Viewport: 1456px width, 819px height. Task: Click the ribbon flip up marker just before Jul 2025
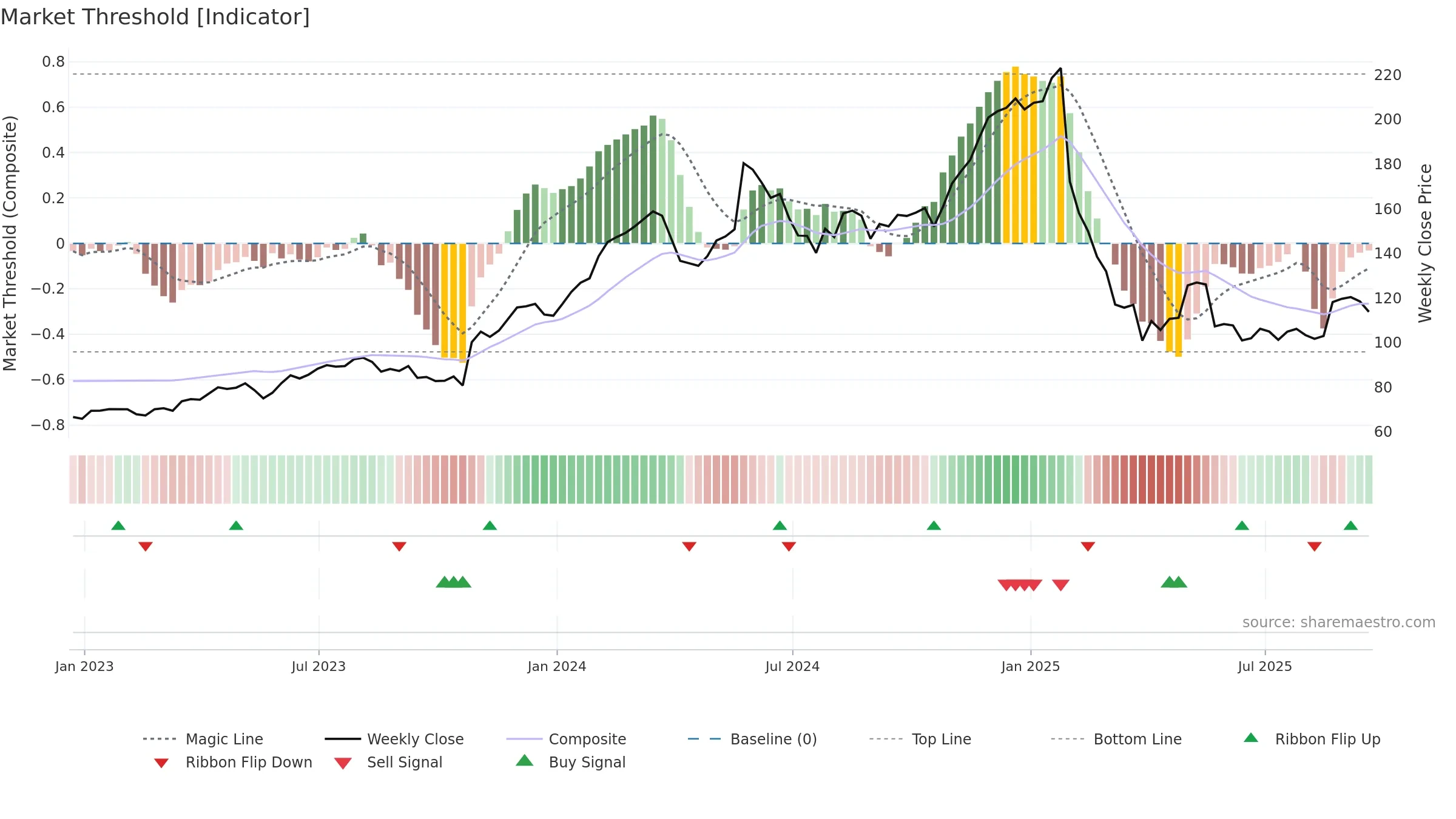(1242, 525)
